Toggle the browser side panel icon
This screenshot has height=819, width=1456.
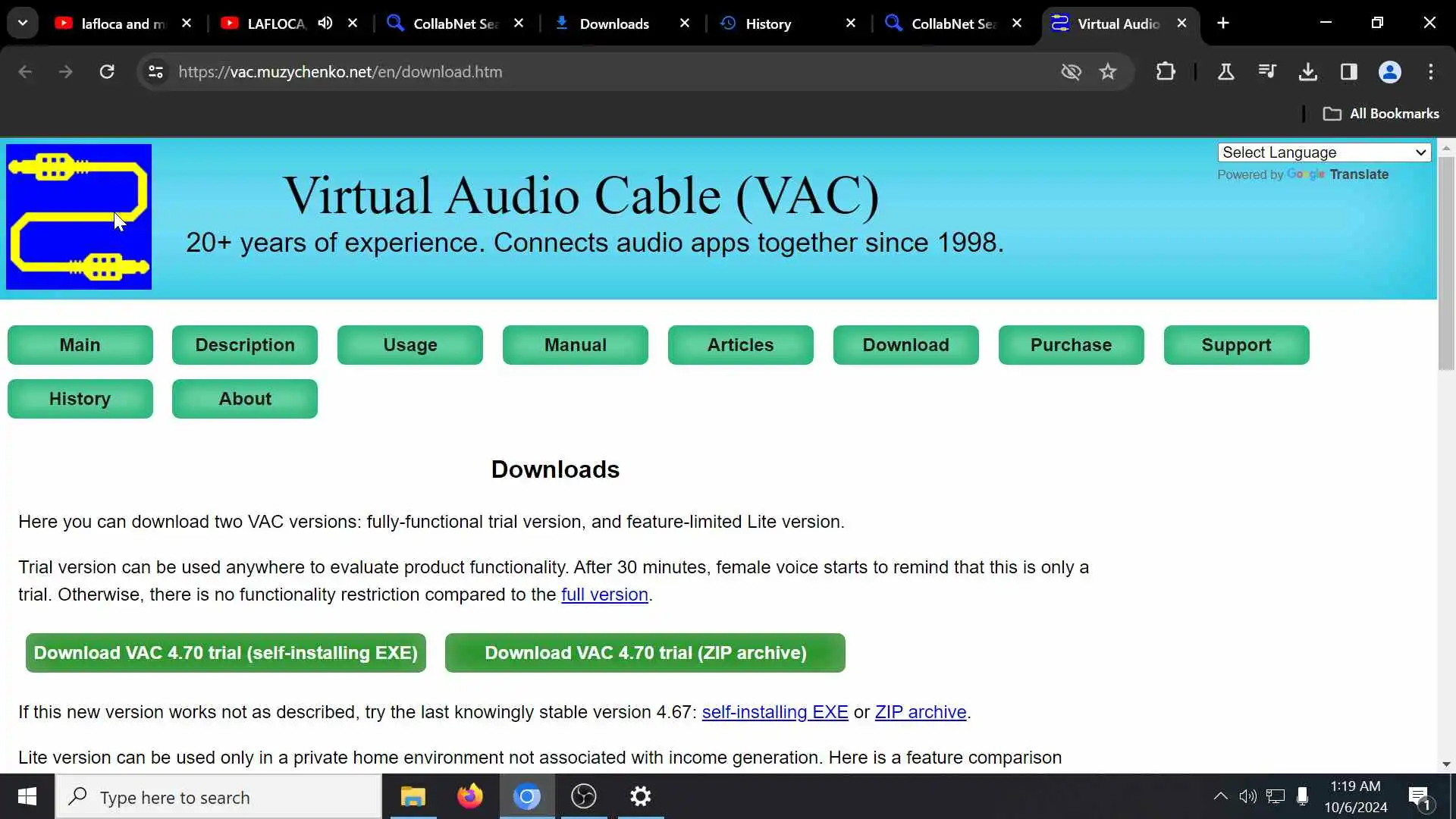coord(1348,72)
